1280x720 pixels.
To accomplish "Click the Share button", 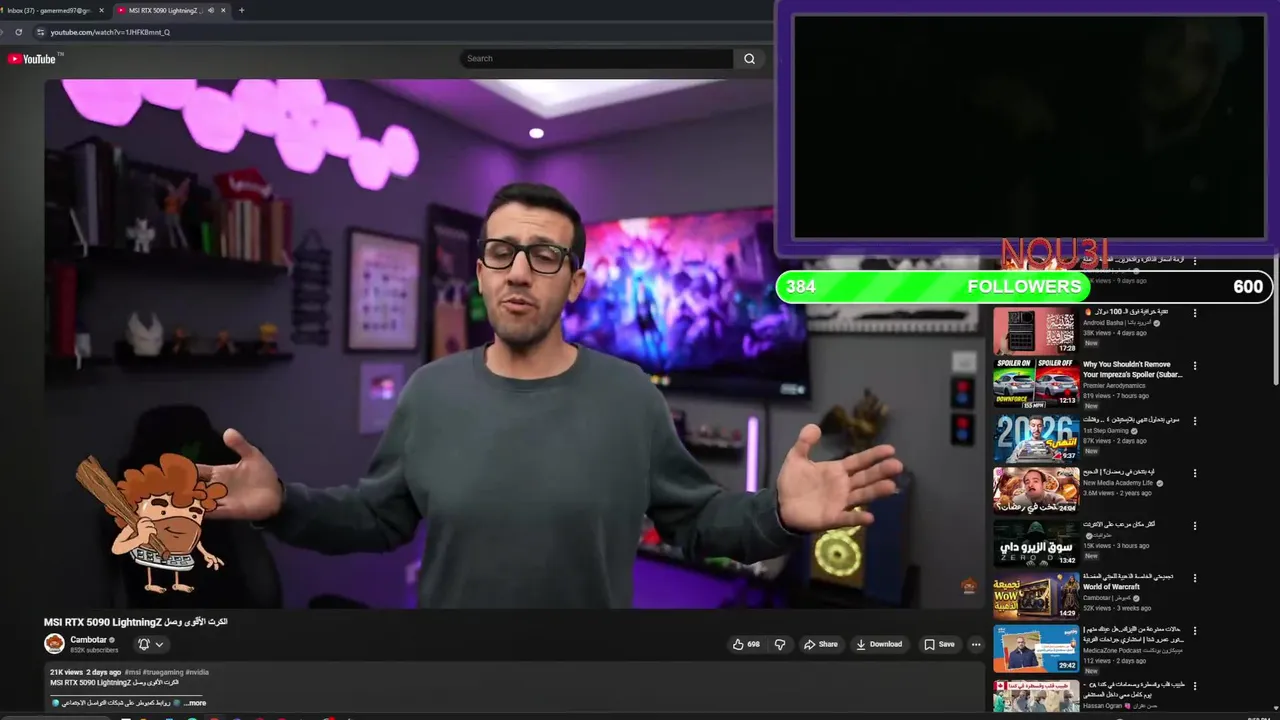I will [x=821, y=645].
